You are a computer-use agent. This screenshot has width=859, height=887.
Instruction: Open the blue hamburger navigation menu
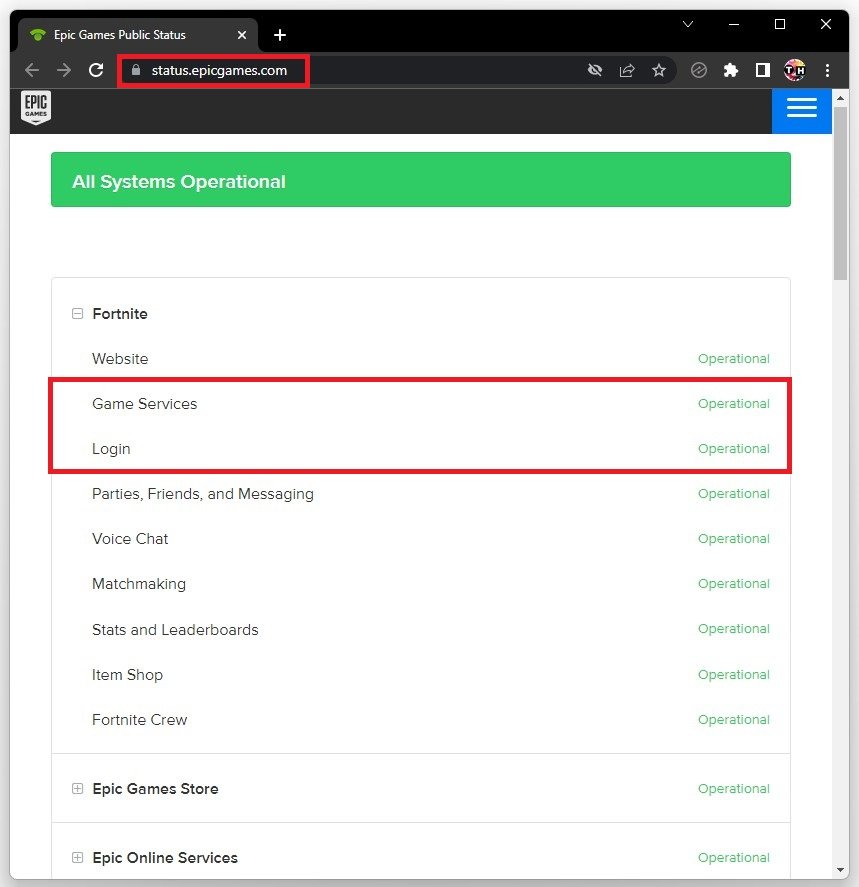pyautogui.click(x=801, y=109)
